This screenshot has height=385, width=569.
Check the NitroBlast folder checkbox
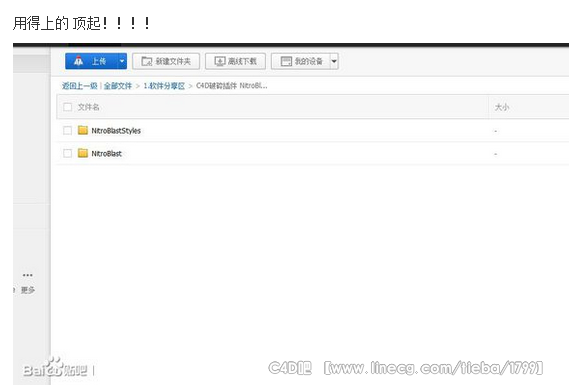(x=67, y=153)
